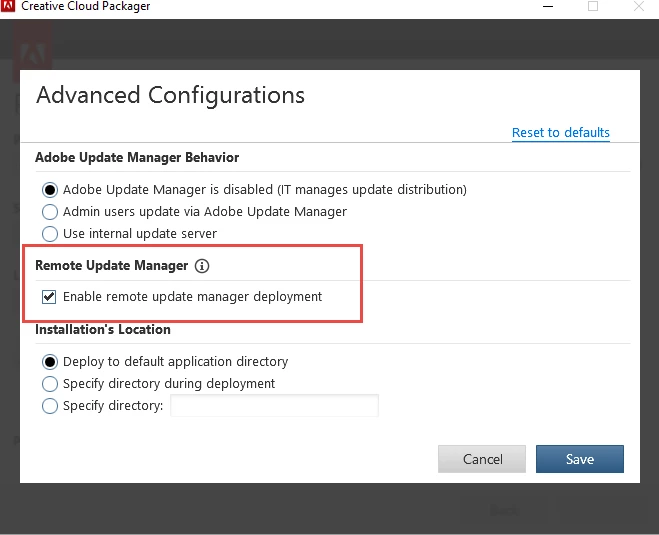
Task: Click the Installation's Location section heading
Action: pos(103,329)
